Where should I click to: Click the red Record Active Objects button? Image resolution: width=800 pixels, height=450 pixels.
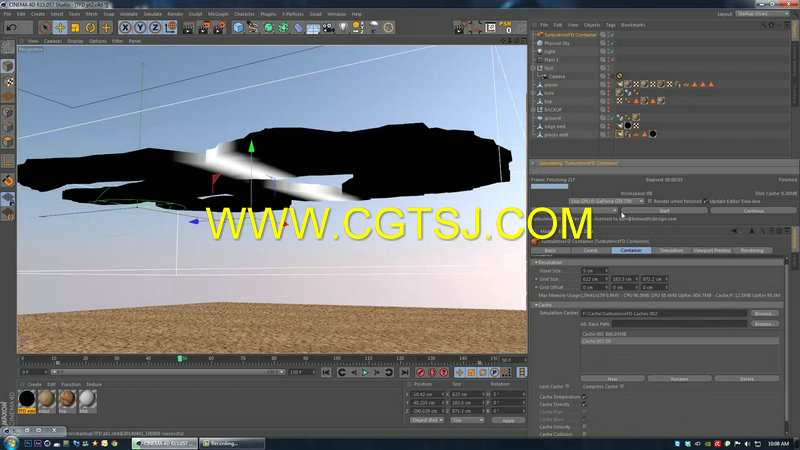point(420,373)
